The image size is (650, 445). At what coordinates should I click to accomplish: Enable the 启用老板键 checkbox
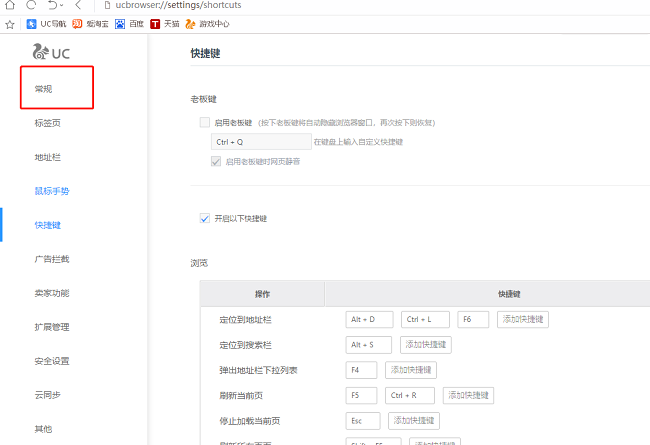[x=205, y=122]
